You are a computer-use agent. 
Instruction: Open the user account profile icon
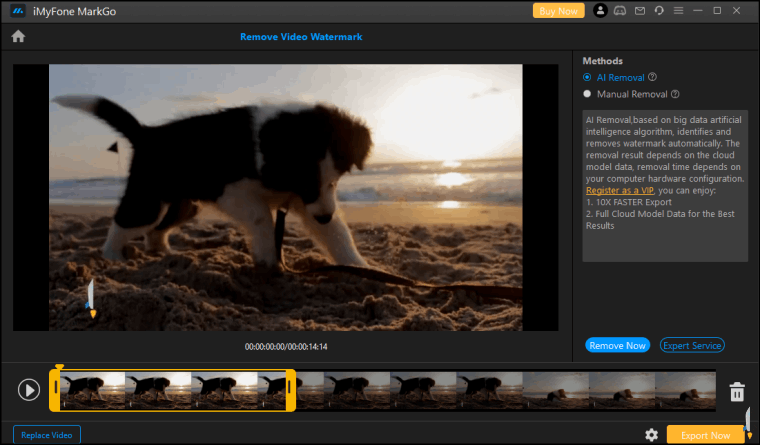(x=600, y=11)
